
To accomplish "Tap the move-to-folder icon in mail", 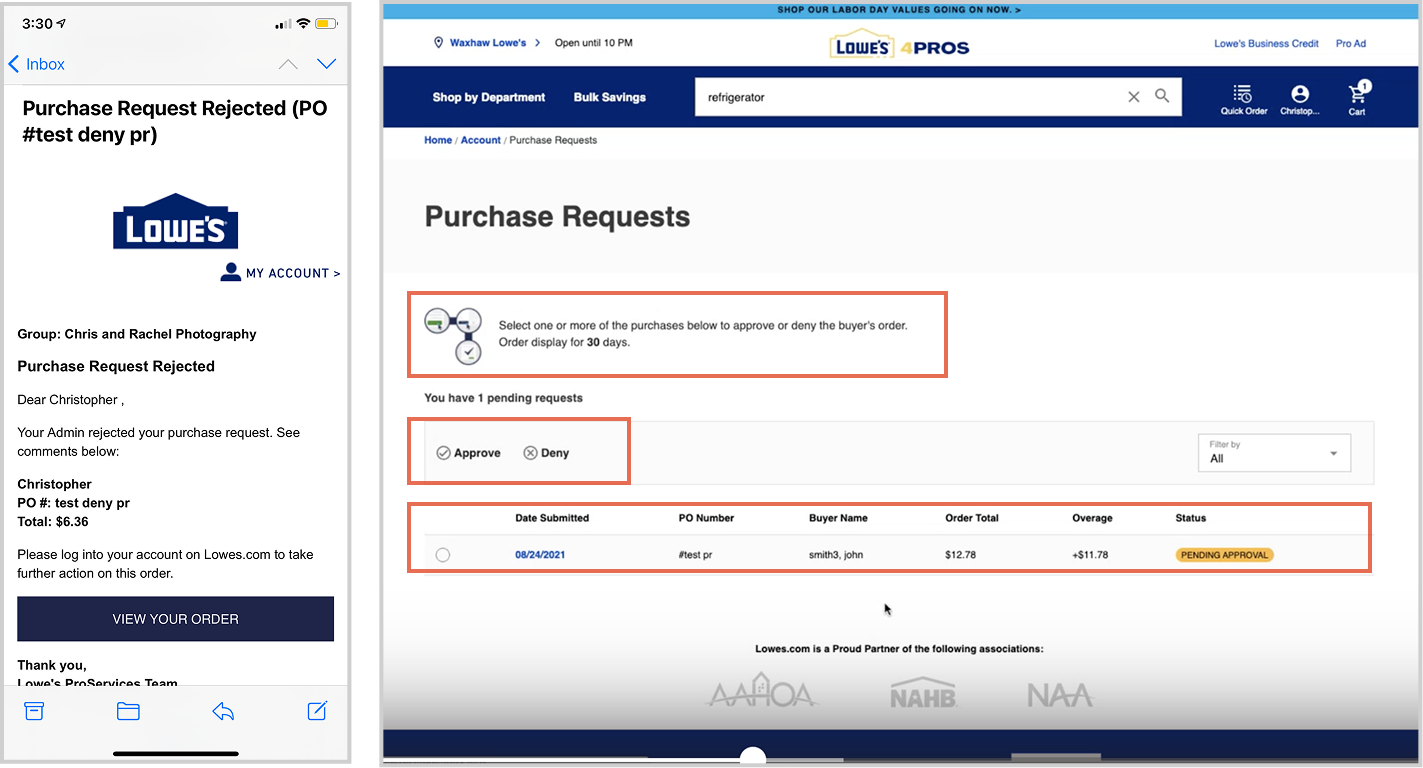I will [128, 711].
